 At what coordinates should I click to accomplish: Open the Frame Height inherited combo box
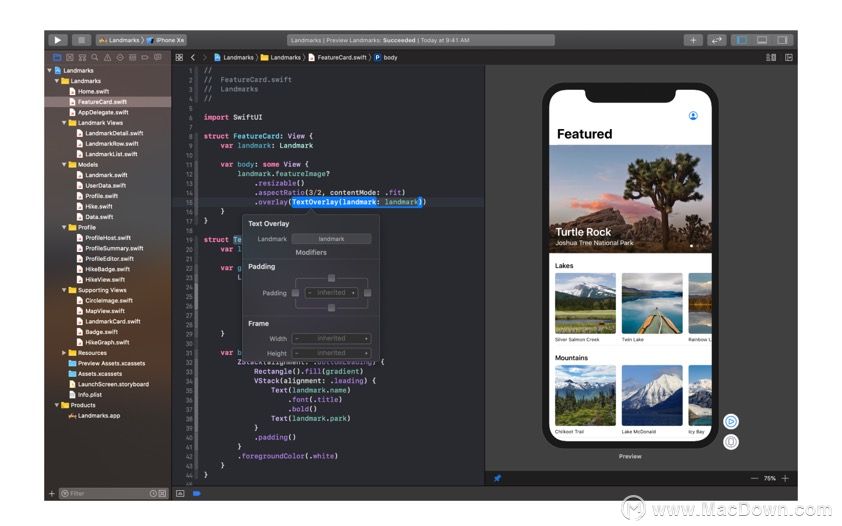tap(331, 353)
